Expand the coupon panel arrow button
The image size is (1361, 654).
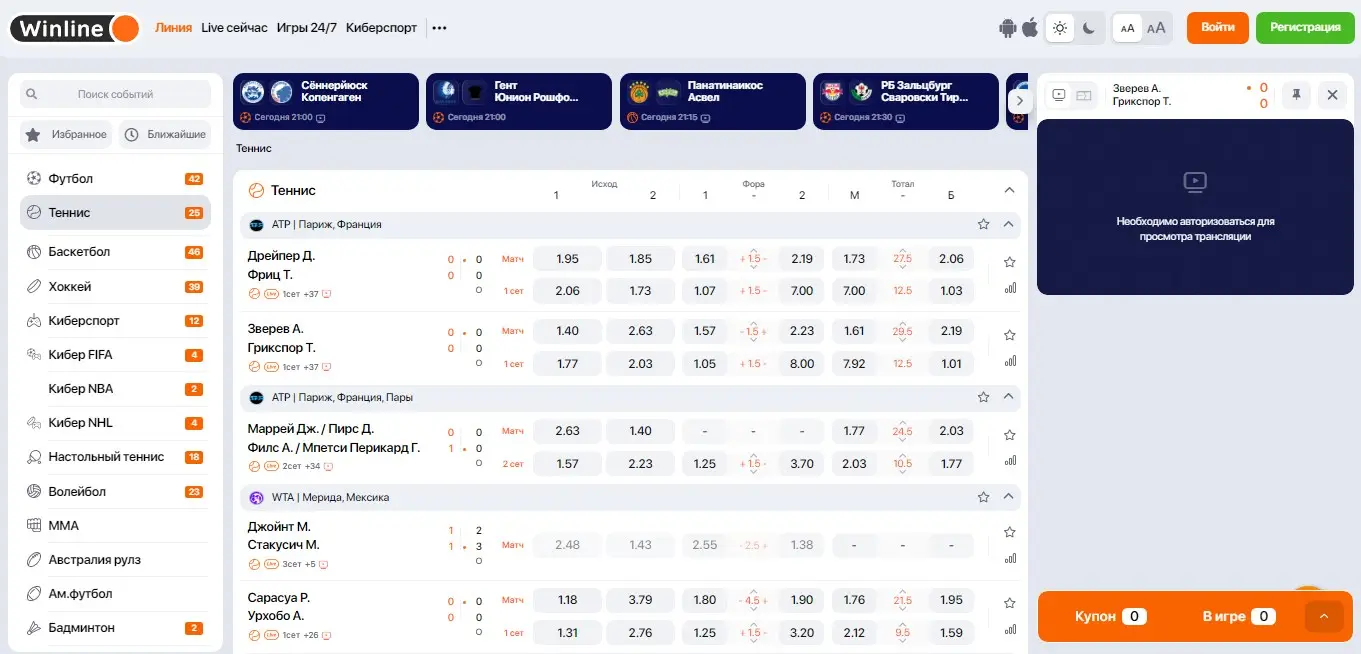tap(1324, 616)
